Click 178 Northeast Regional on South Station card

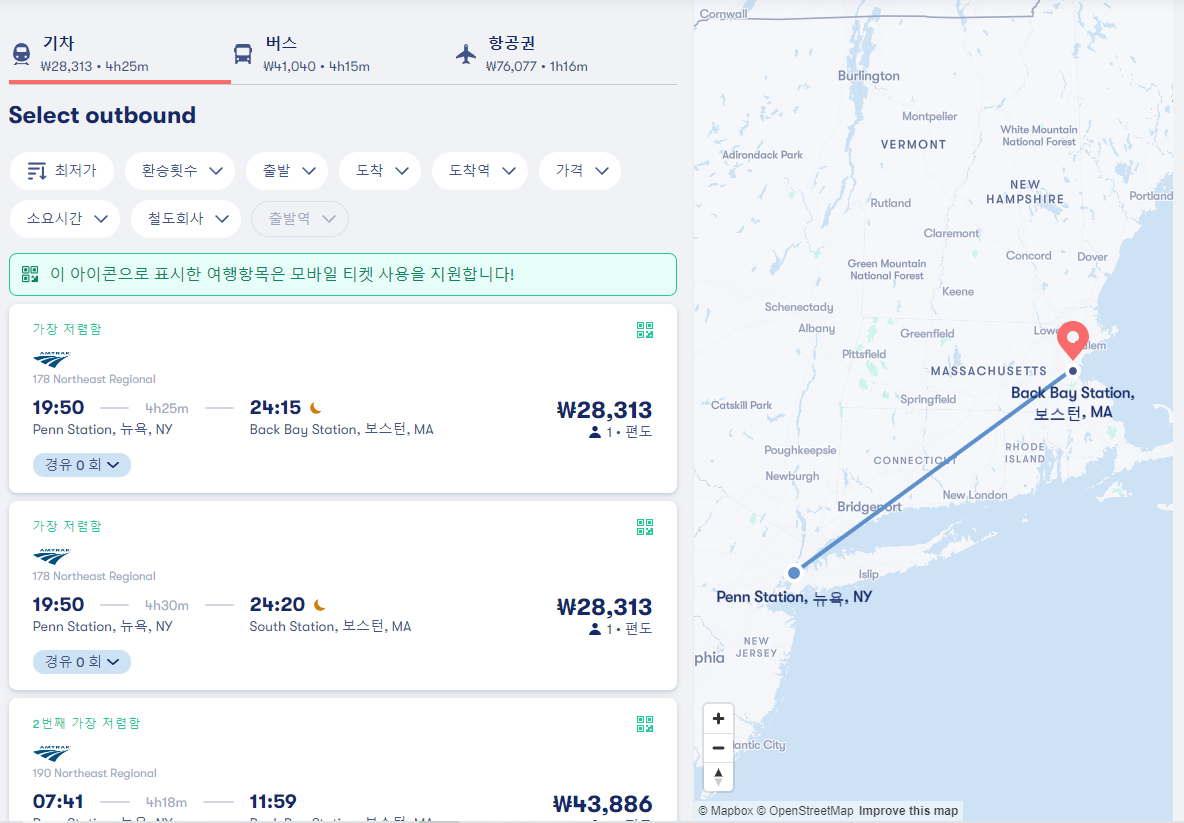[94, 576]
